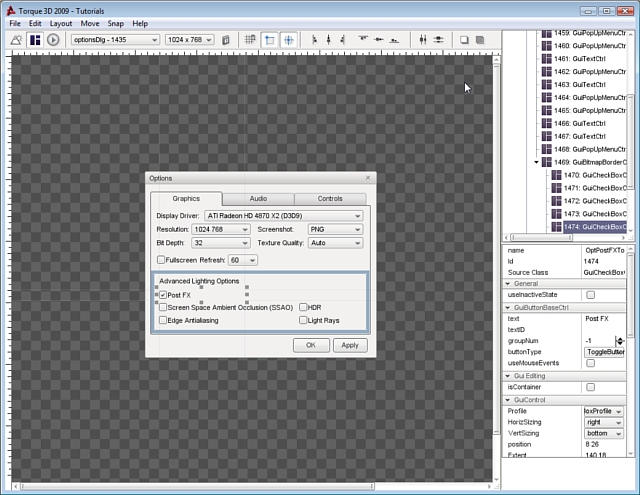Switch to the Audio tab
This screenshot has width=640, height=495.
[258, 199]
